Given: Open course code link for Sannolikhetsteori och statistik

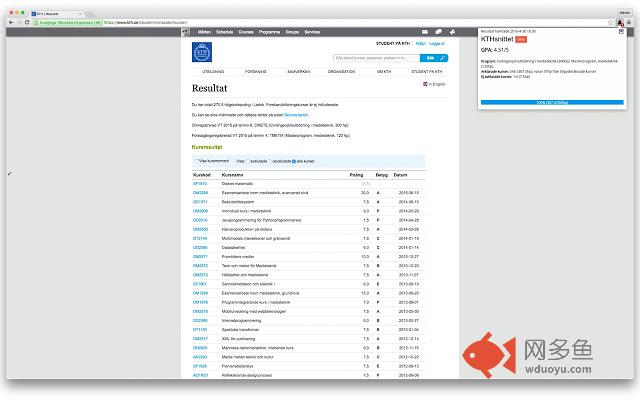Looking at the screenshot, I should [x=199, y=284].
